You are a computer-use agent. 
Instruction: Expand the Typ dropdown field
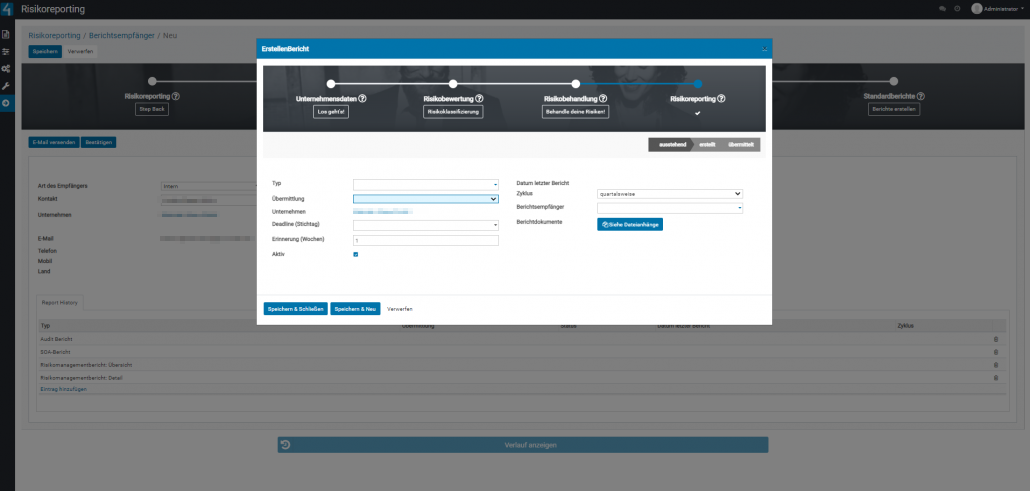point(425,184)
